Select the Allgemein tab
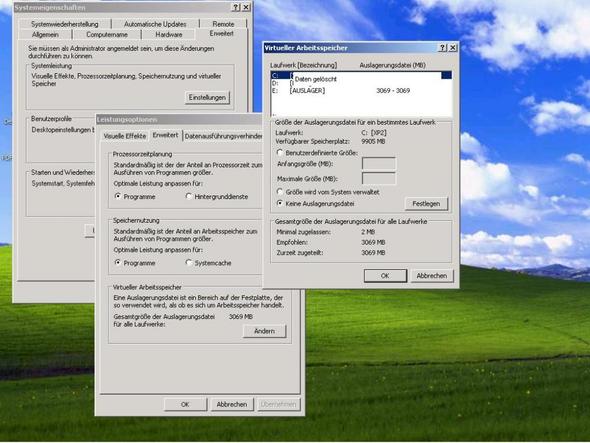This screenshot has height=443, width=590. pos(45,35)
